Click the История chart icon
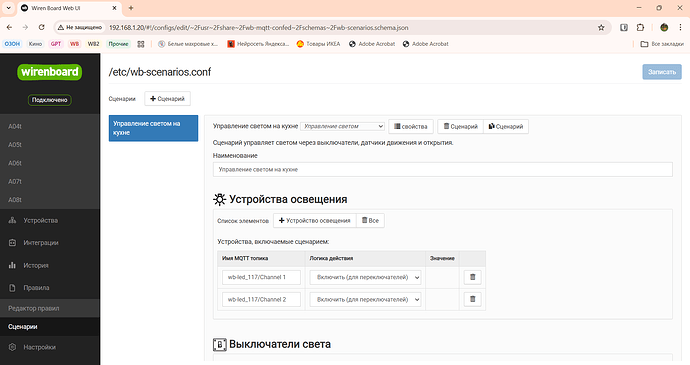Screen dimensions: 690x365 pyautogui.click(x=12, y=265)
